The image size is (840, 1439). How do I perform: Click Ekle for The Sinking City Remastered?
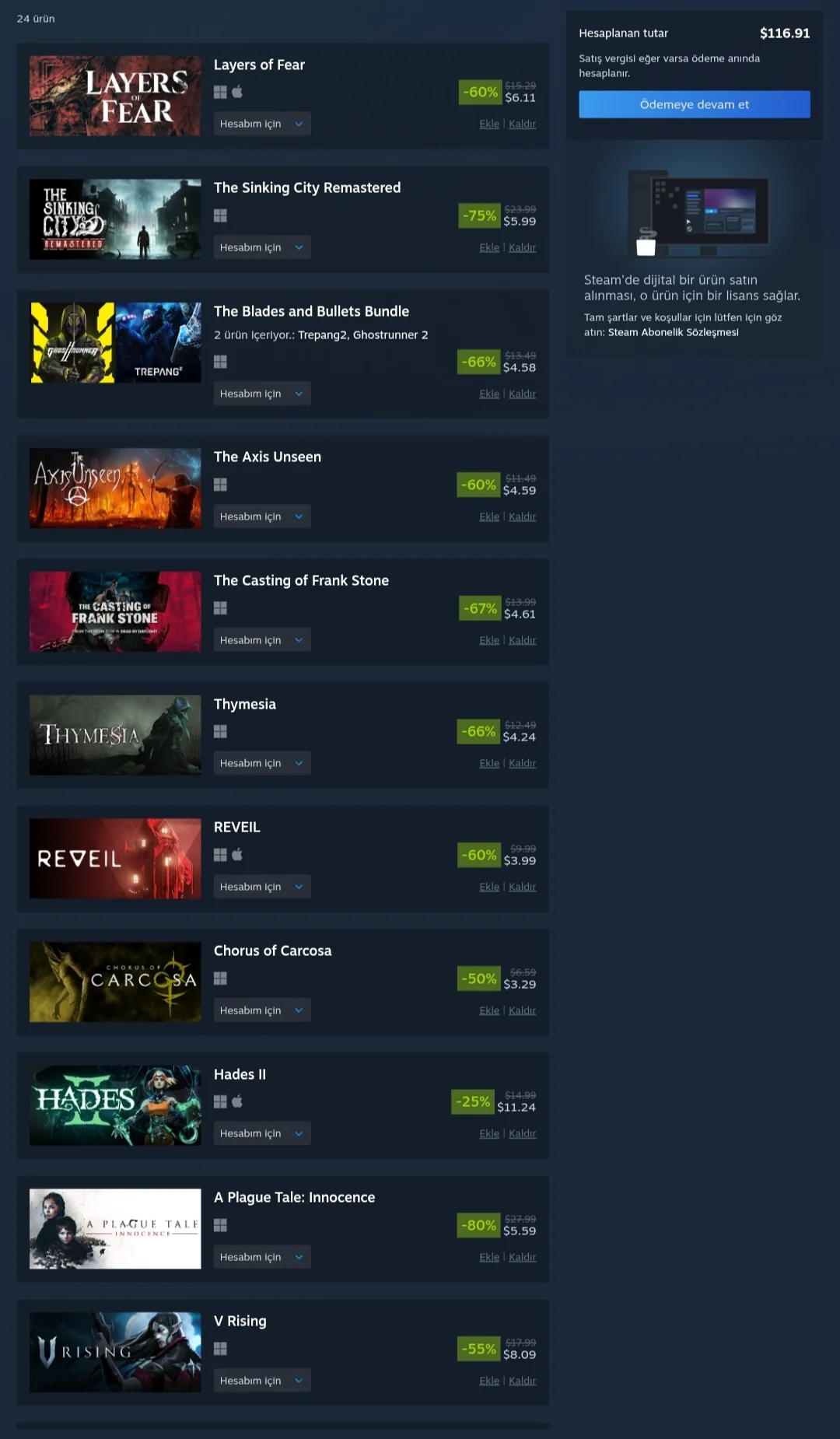pos(489,247)
